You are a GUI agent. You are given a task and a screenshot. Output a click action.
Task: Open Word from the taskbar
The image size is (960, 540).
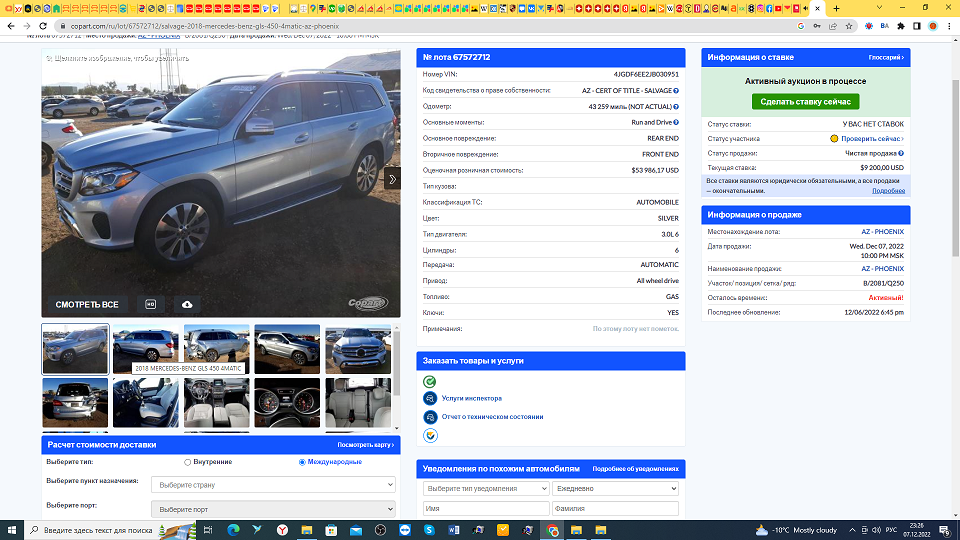click(x=454, y=530)
